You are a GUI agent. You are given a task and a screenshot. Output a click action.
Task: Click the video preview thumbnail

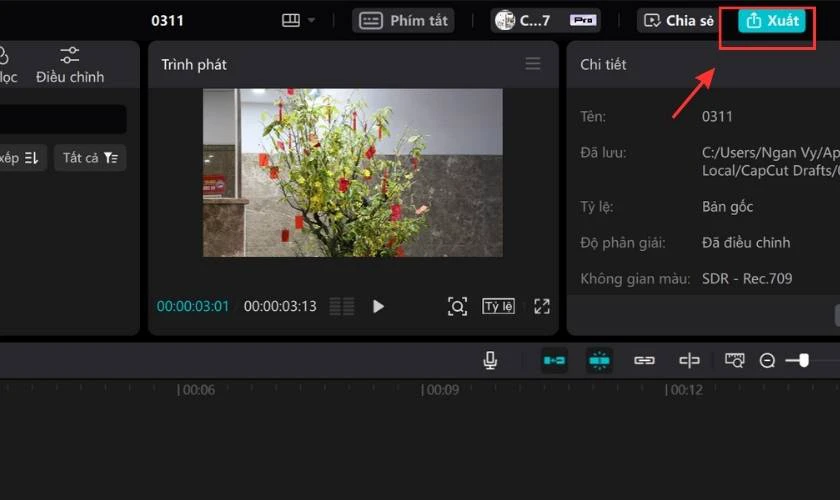point(352,173)
